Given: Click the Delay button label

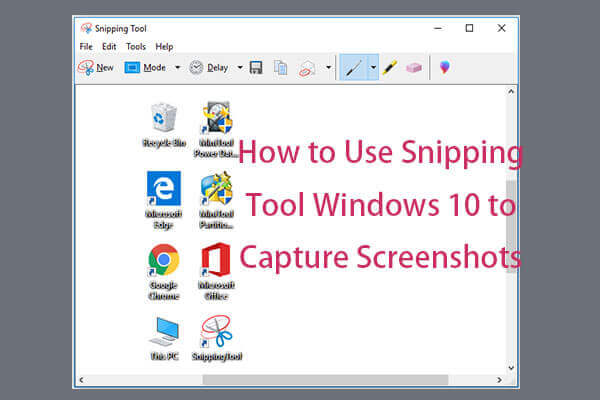Looking at the screenshot, I should 218,68.
